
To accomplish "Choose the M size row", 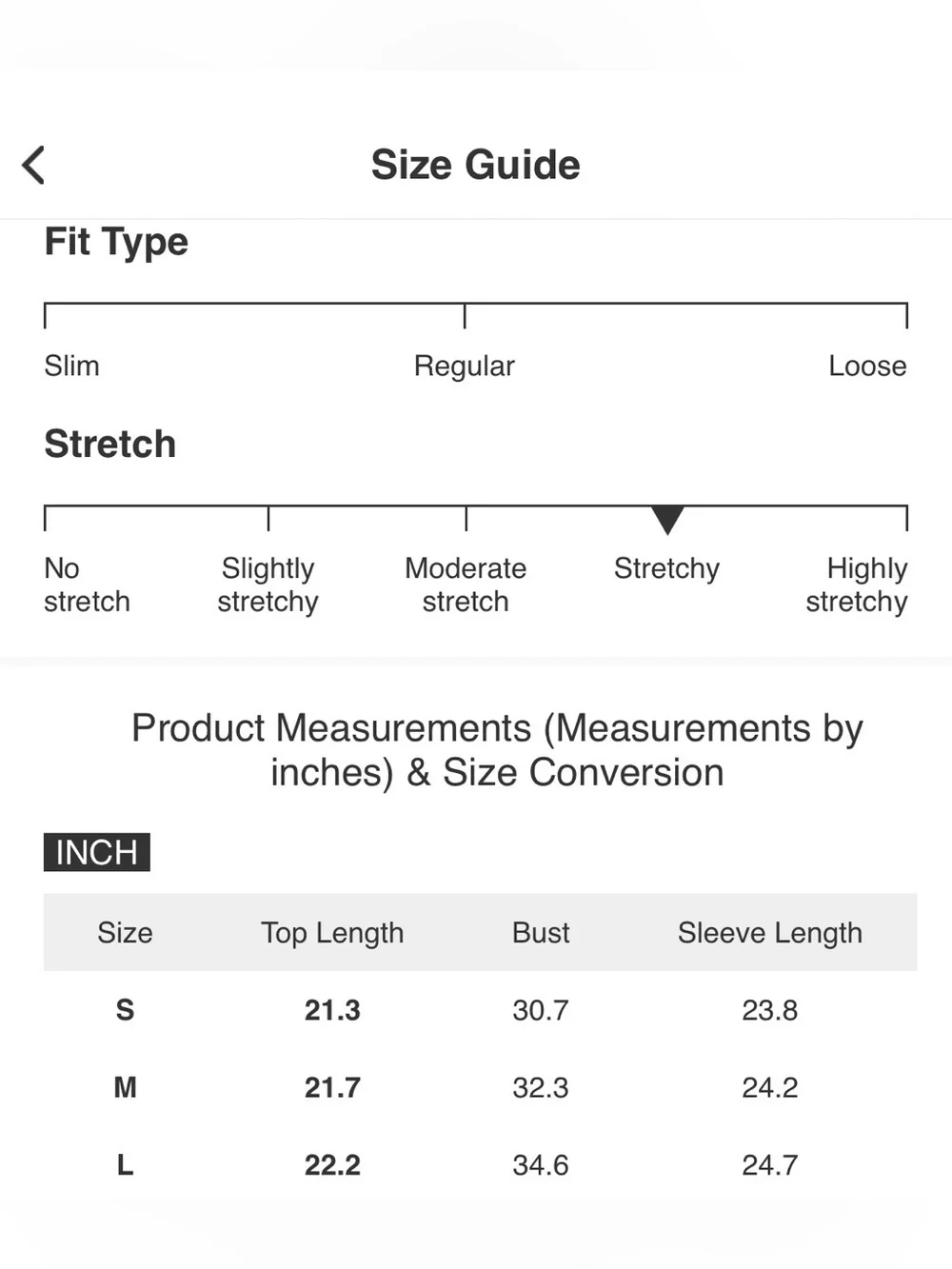I will [x=480, y=1087].
